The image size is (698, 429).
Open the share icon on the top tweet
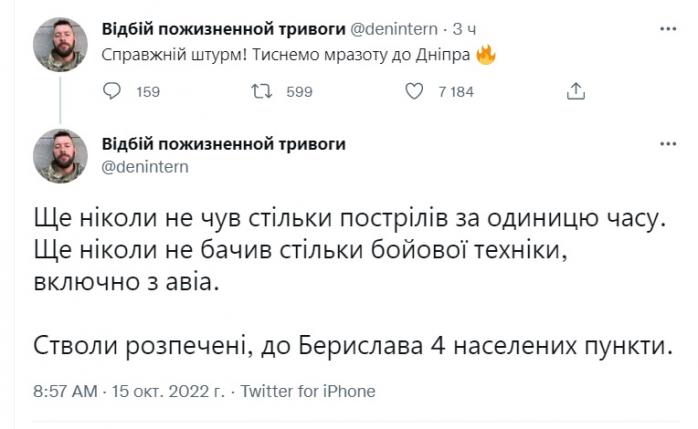(x=574, y=92)
